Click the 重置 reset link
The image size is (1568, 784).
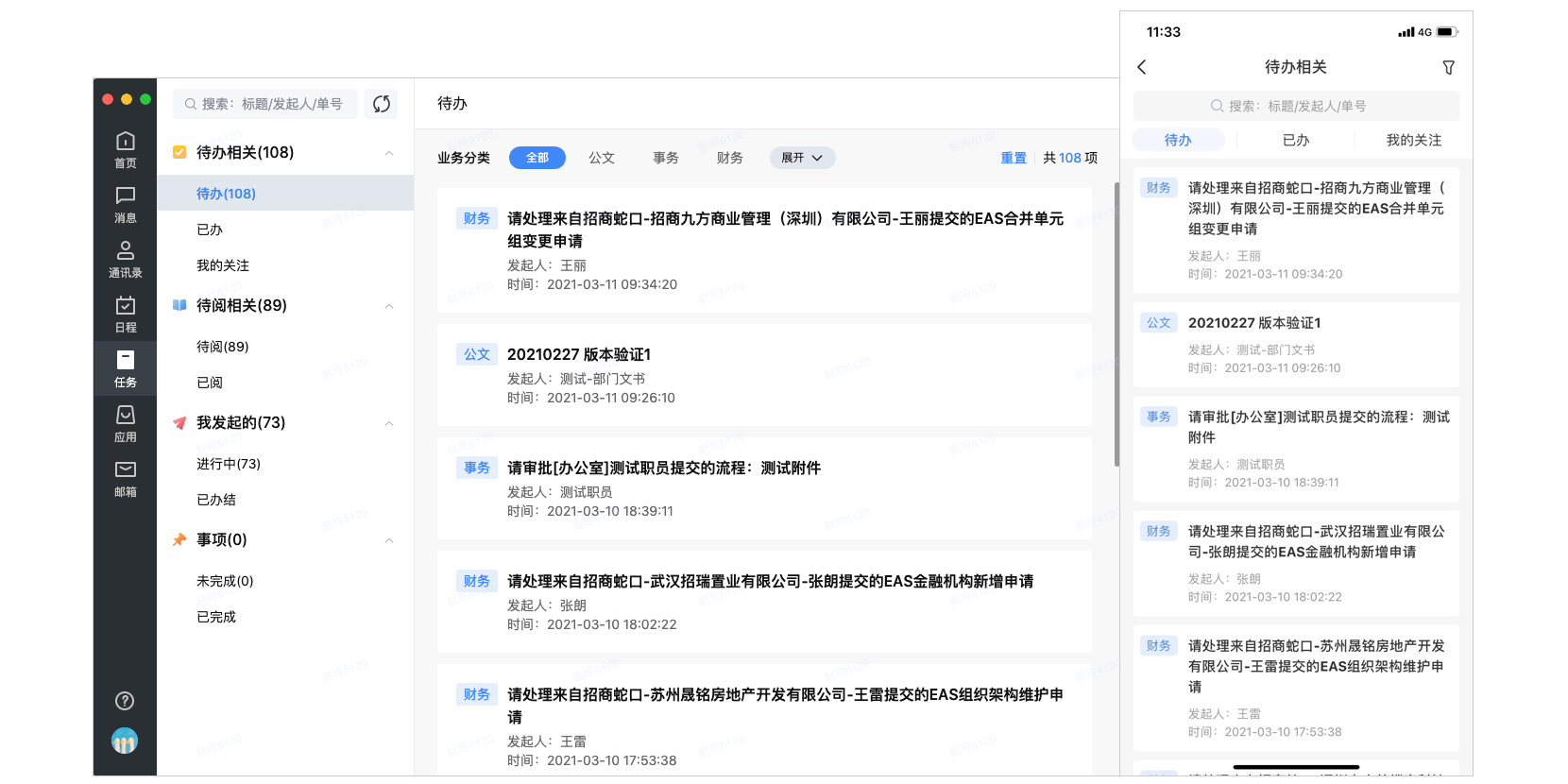pyautogui.click(x=1014, y=158)
